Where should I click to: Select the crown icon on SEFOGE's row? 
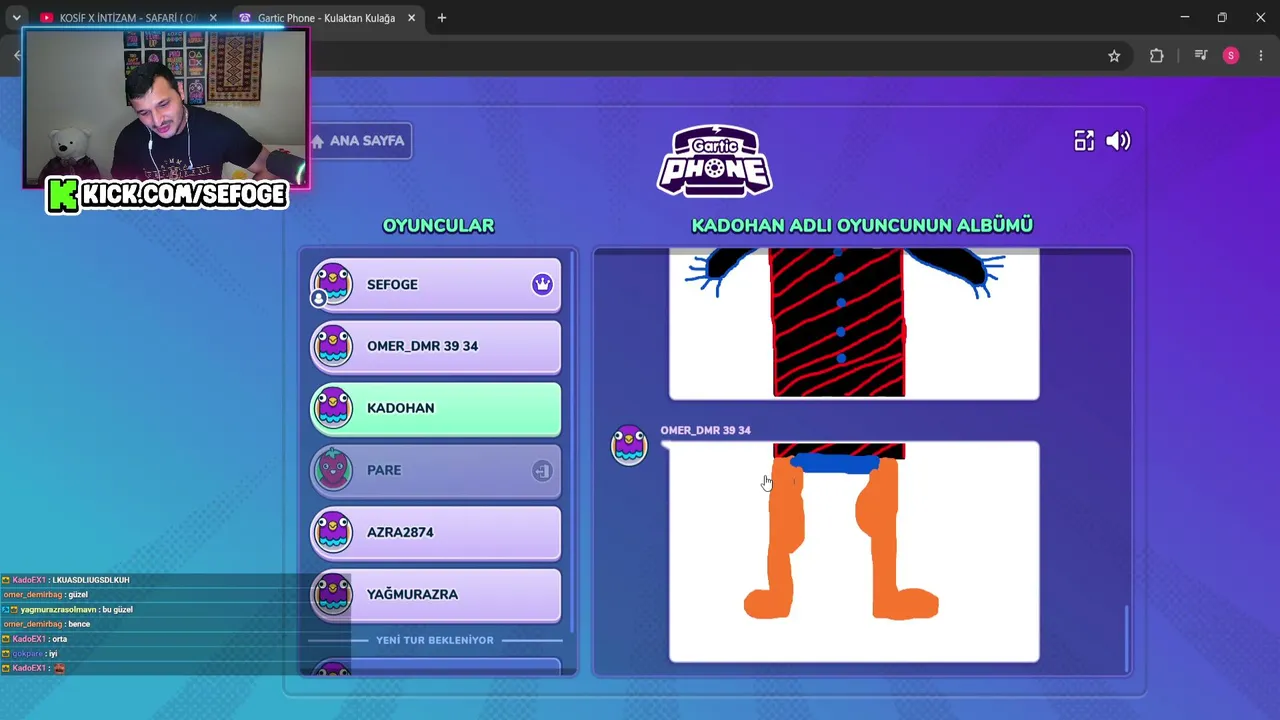point(542,284)
